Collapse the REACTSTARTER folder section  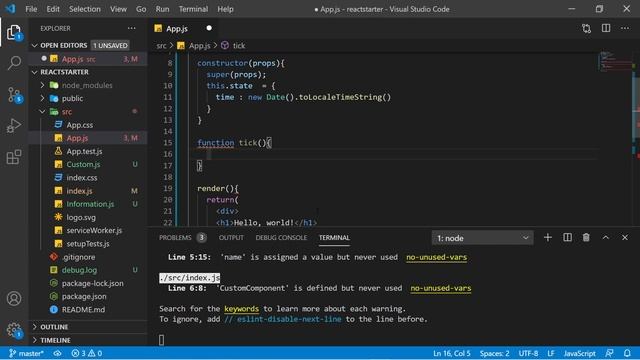point(35,72)
